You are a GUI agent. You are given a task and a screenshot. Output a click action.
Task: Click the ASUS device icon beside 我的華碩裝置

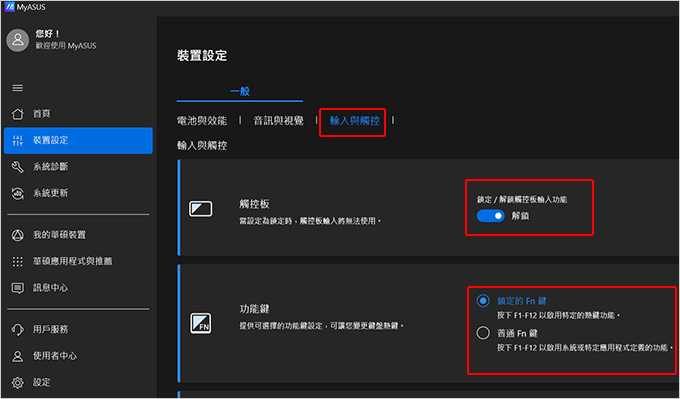click(x=17, y=235)
